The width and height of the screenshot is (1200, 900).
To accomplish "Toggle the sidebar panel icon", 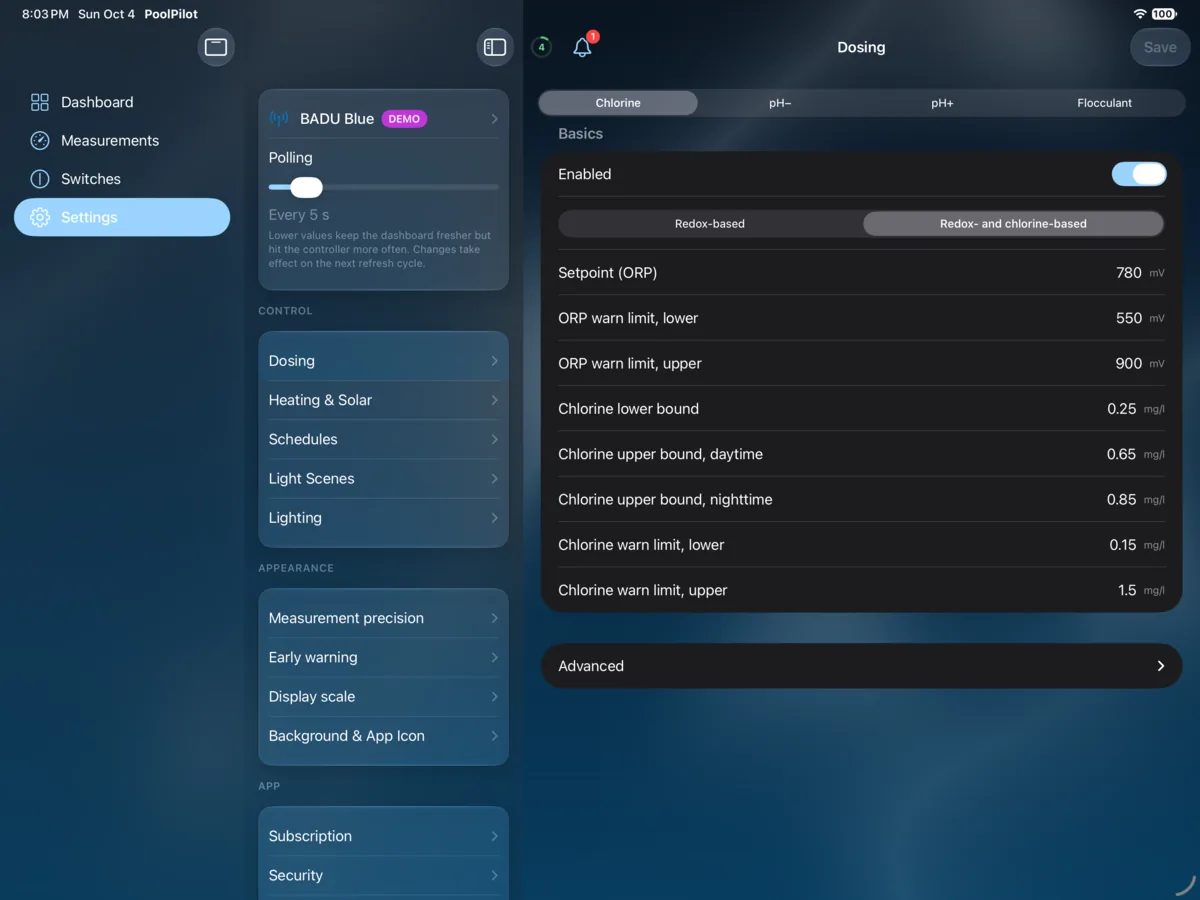I will [495, 47].
